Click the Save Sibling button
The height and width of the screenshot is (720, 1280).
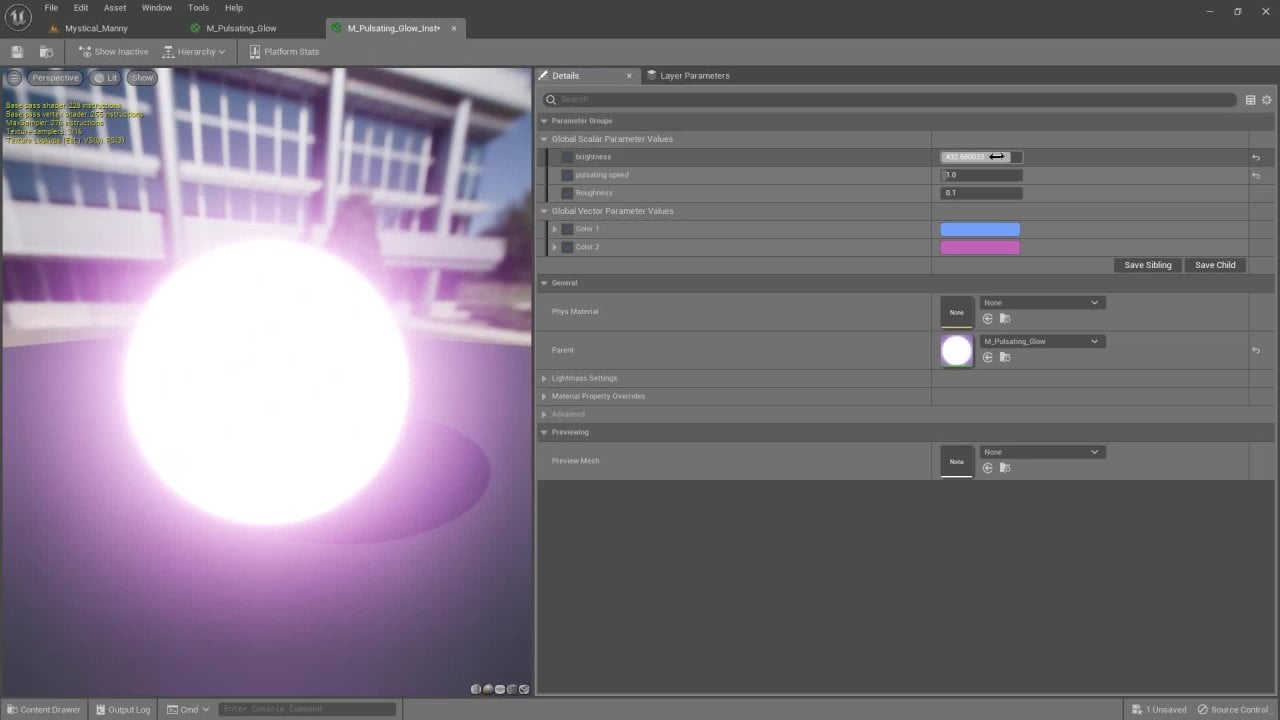click(x=1147, y=265)
